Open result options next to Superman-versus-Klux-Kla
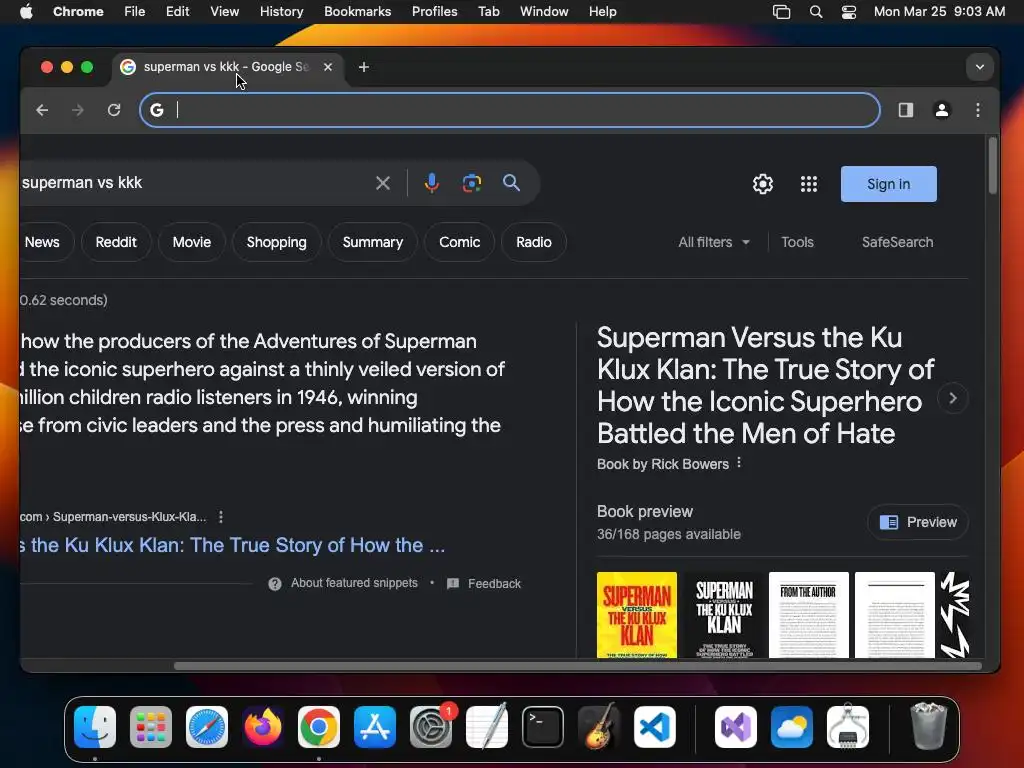 (x=221, y=517)
